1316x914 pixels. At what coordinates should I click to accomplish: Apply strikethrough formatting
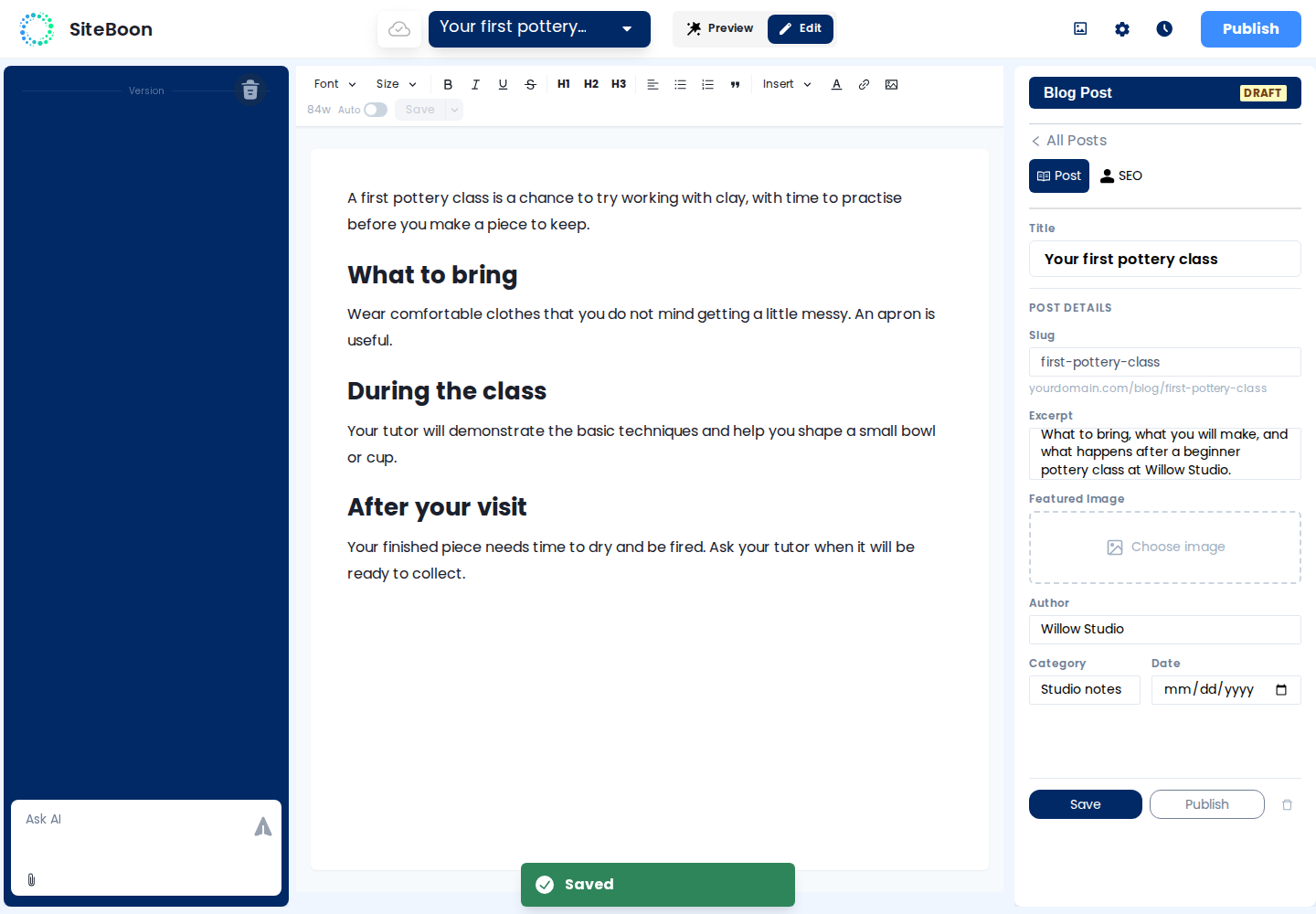[530, 84]
